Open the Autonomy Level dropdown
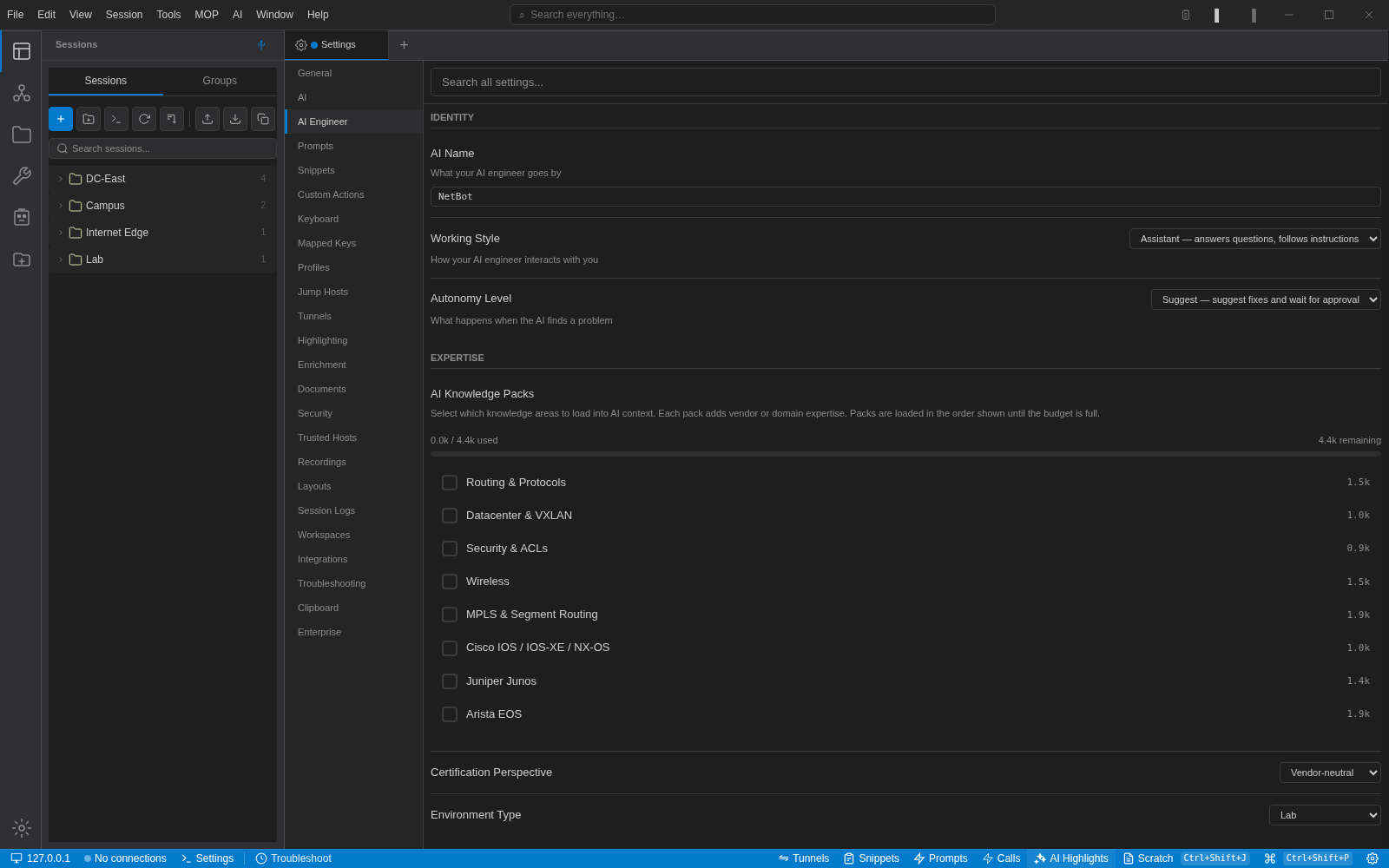1389x868 pixels. click(x=1266, y=299)
